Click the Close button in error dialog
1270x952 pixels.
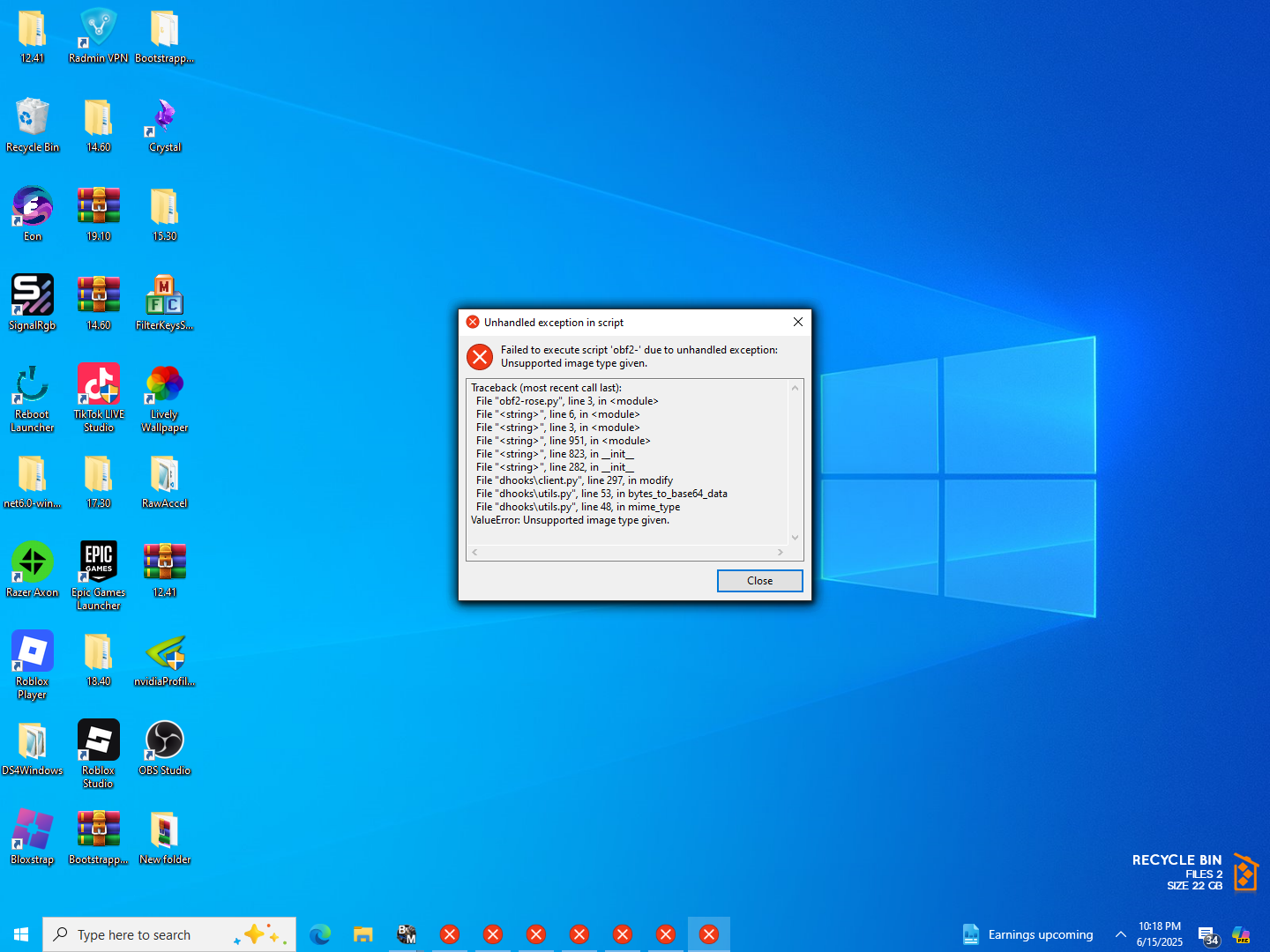click(759, 581)
